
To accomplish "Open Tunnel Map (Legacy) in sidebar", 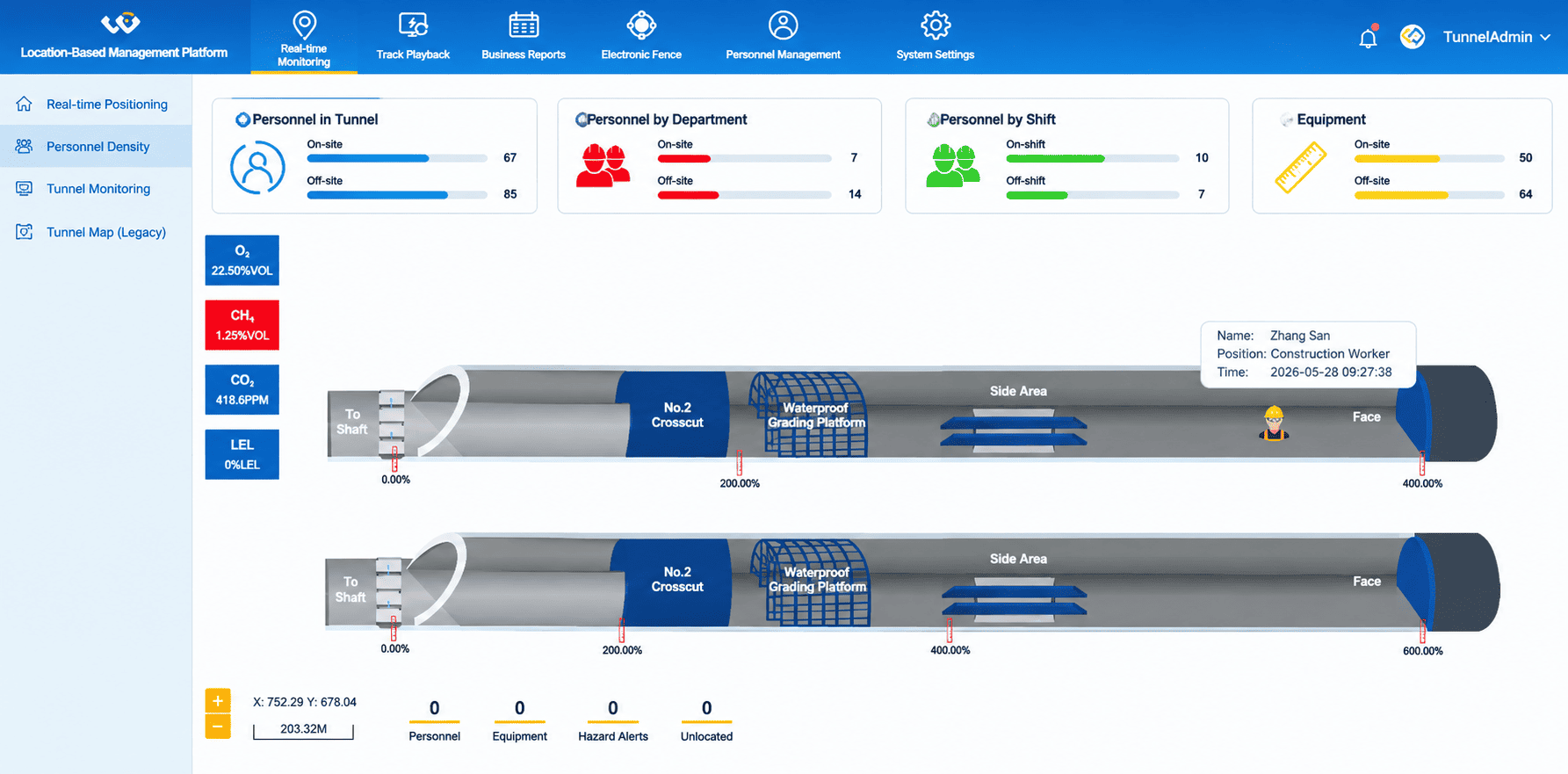I will 96,232.
